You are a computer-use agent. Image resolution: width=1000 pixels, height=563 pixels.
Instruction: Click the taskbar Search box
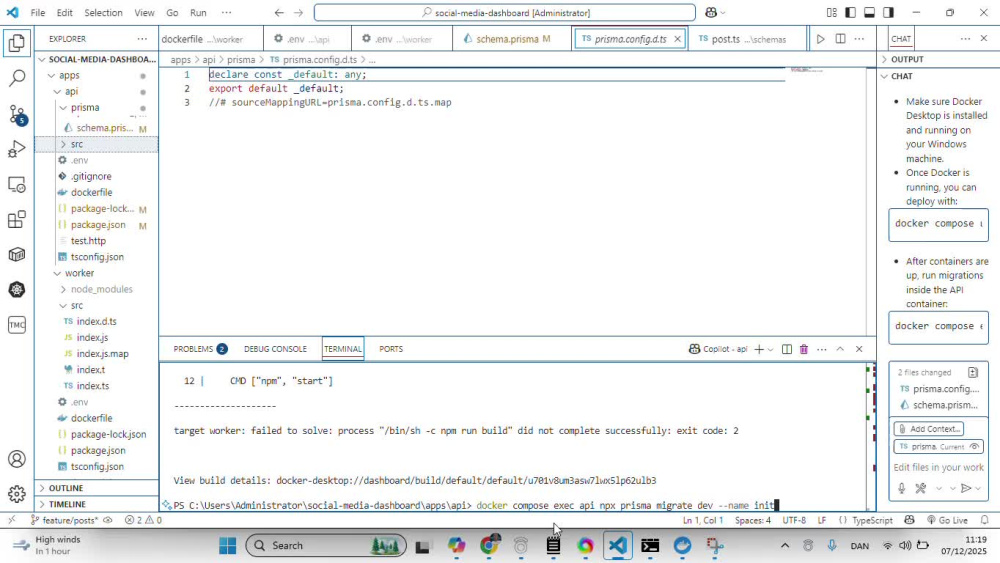pyautogui.click(x=326, y=546)
